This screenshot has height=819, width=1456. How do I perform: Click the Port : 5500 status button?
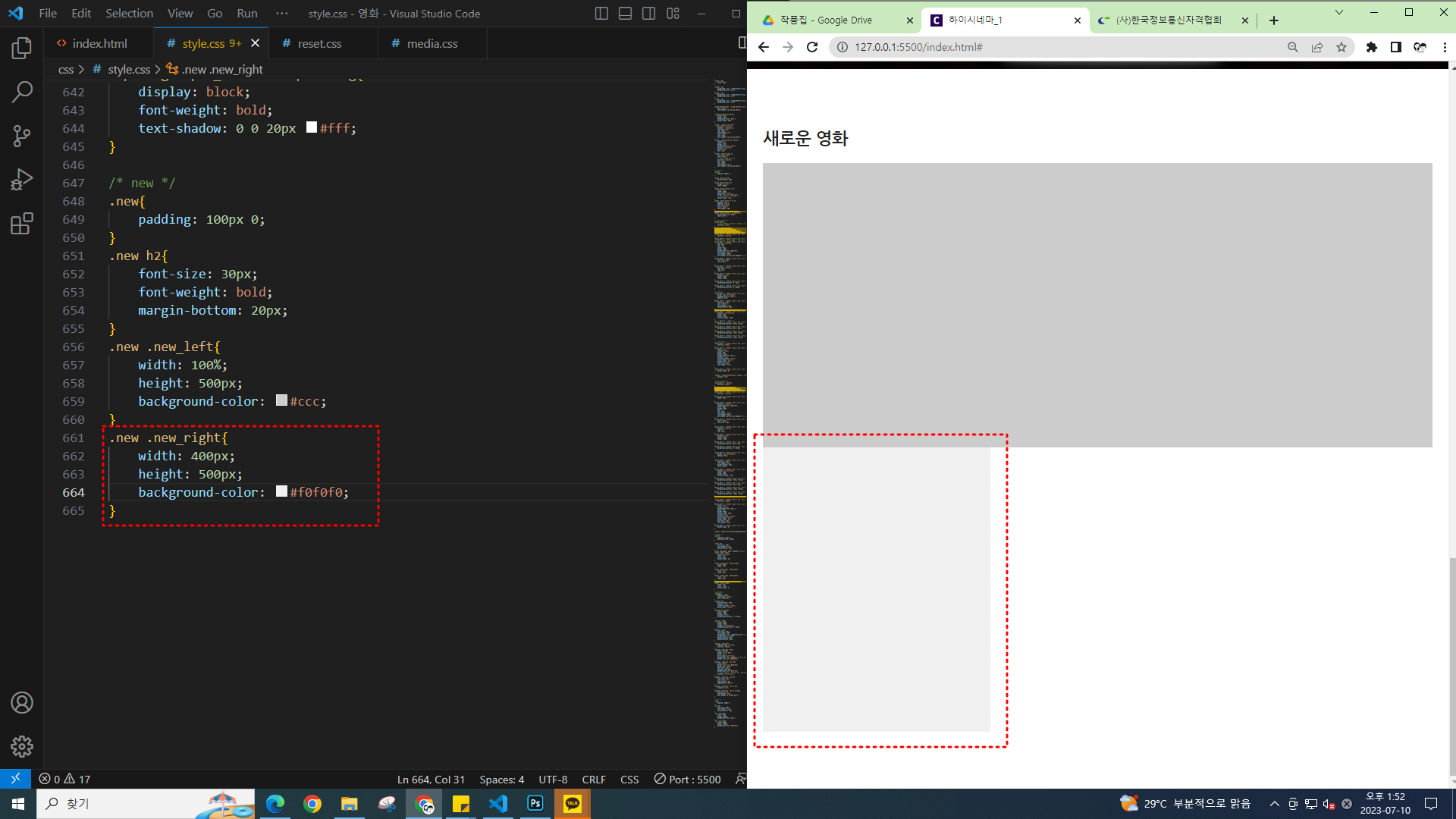point(687,780)
